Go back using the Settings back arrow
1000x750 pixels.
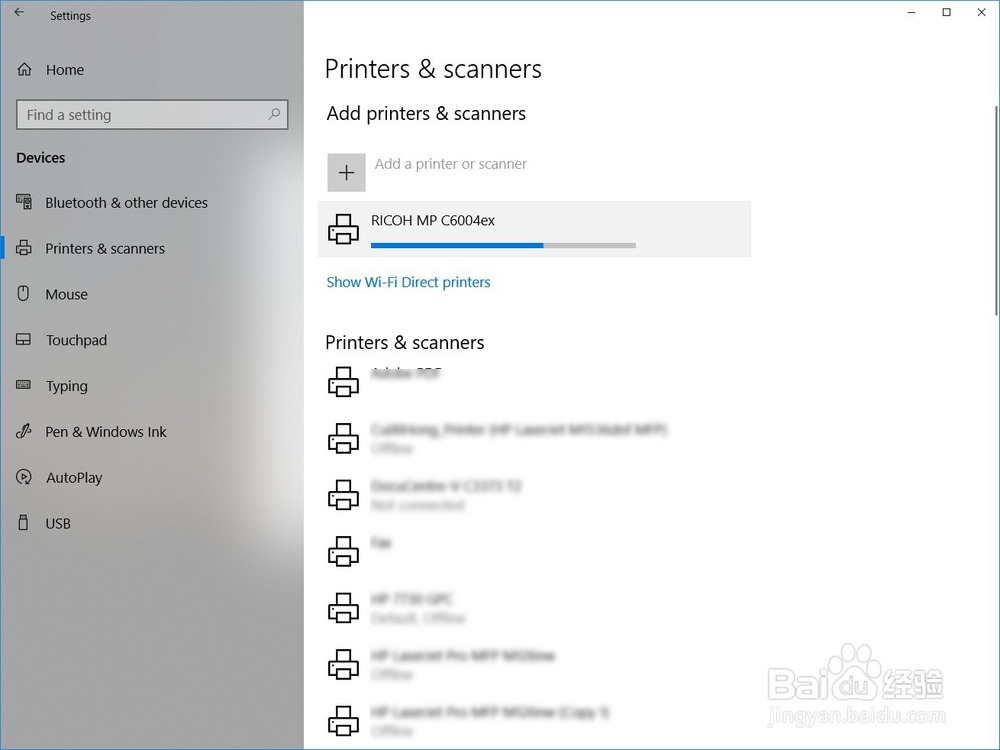(x=19, y=12)
